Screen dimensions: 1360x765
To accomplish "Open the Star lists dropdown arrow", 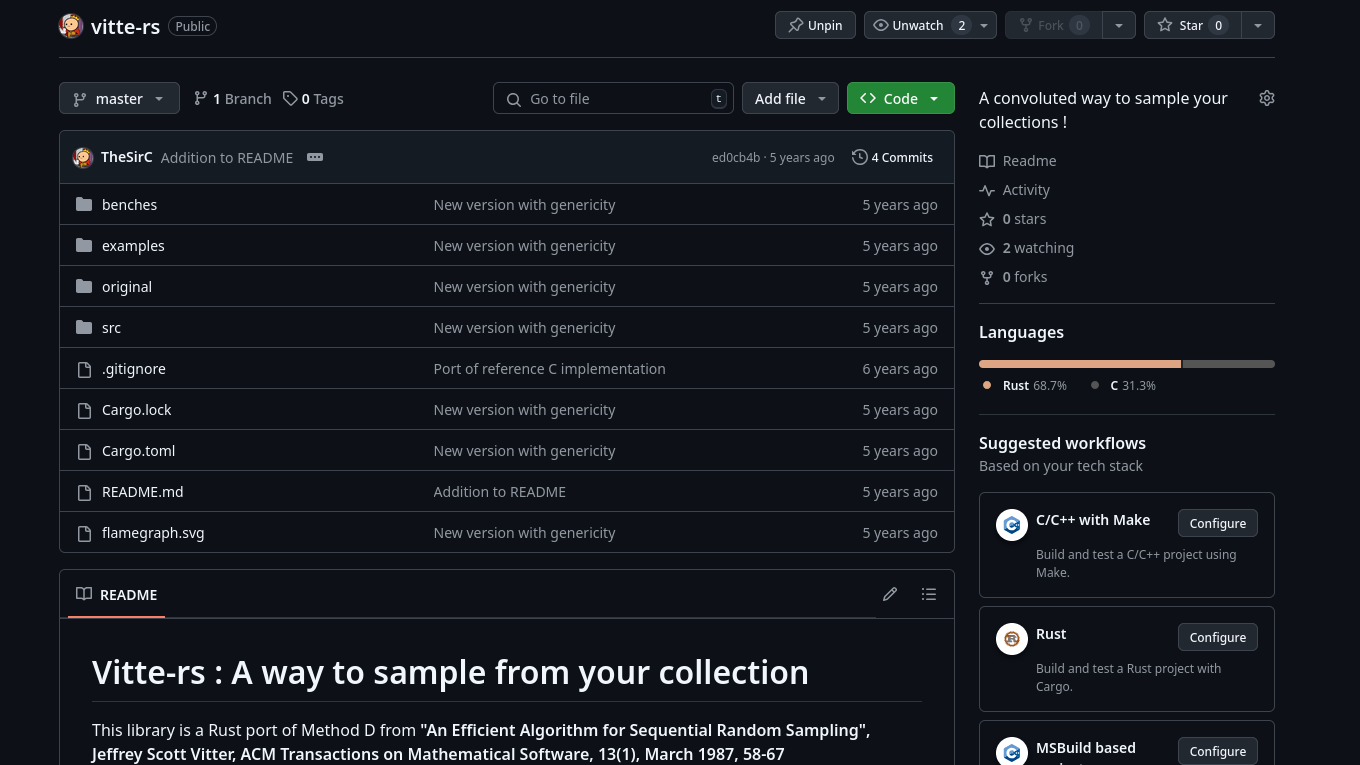I will coord(1258,25).
